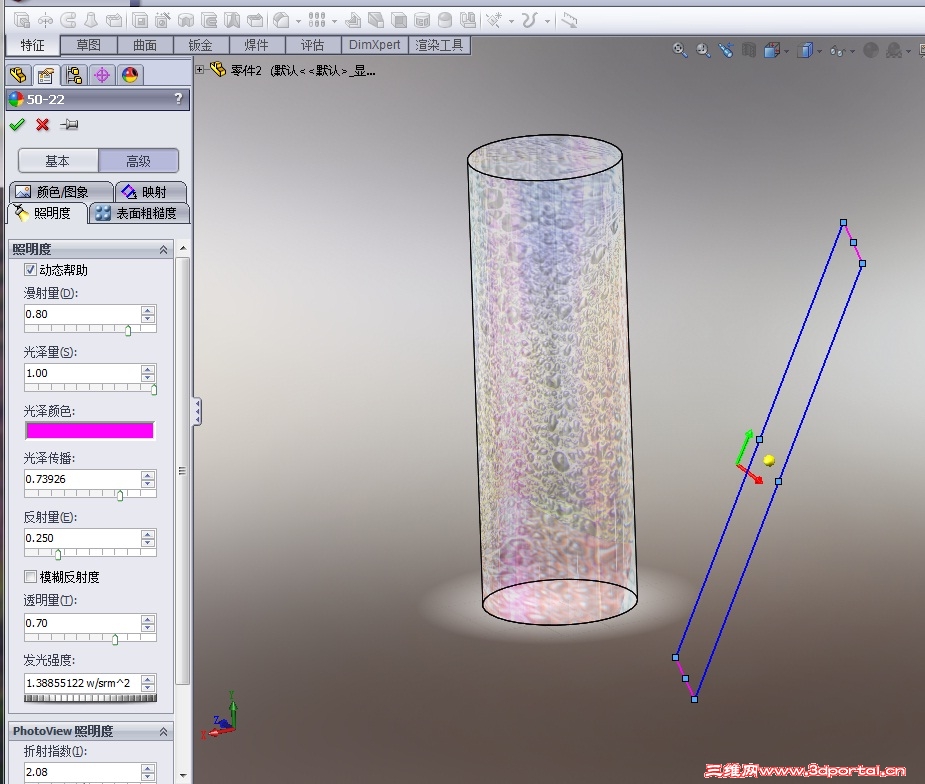Click the Wrap toolbar icon
This screenshot has width=925, height=784.
click(422, 21)
